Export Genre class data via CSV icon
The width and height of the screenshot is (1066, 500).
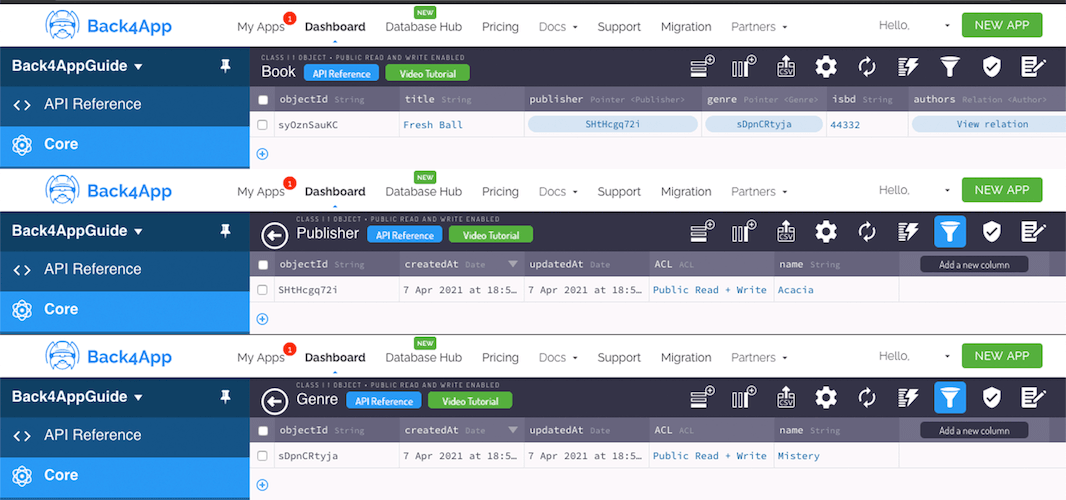[786, 399]
